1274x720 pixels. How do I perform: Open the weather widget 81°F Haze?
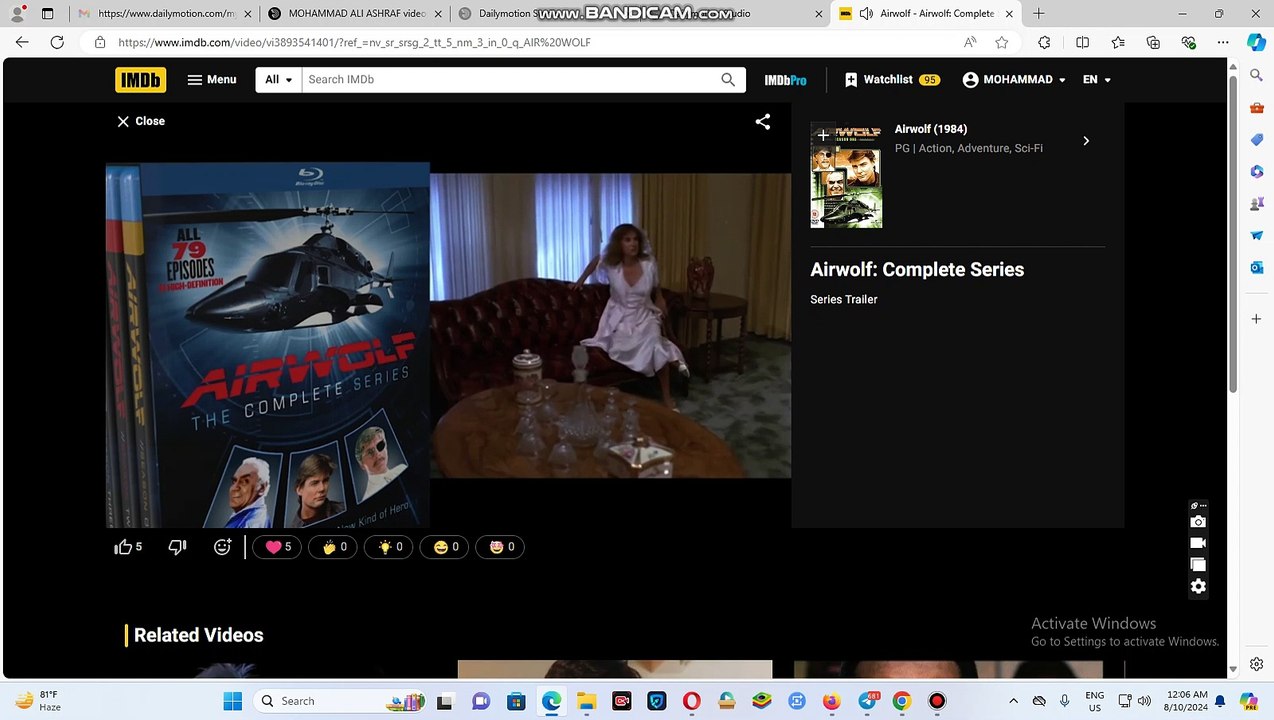coord(38,701)
